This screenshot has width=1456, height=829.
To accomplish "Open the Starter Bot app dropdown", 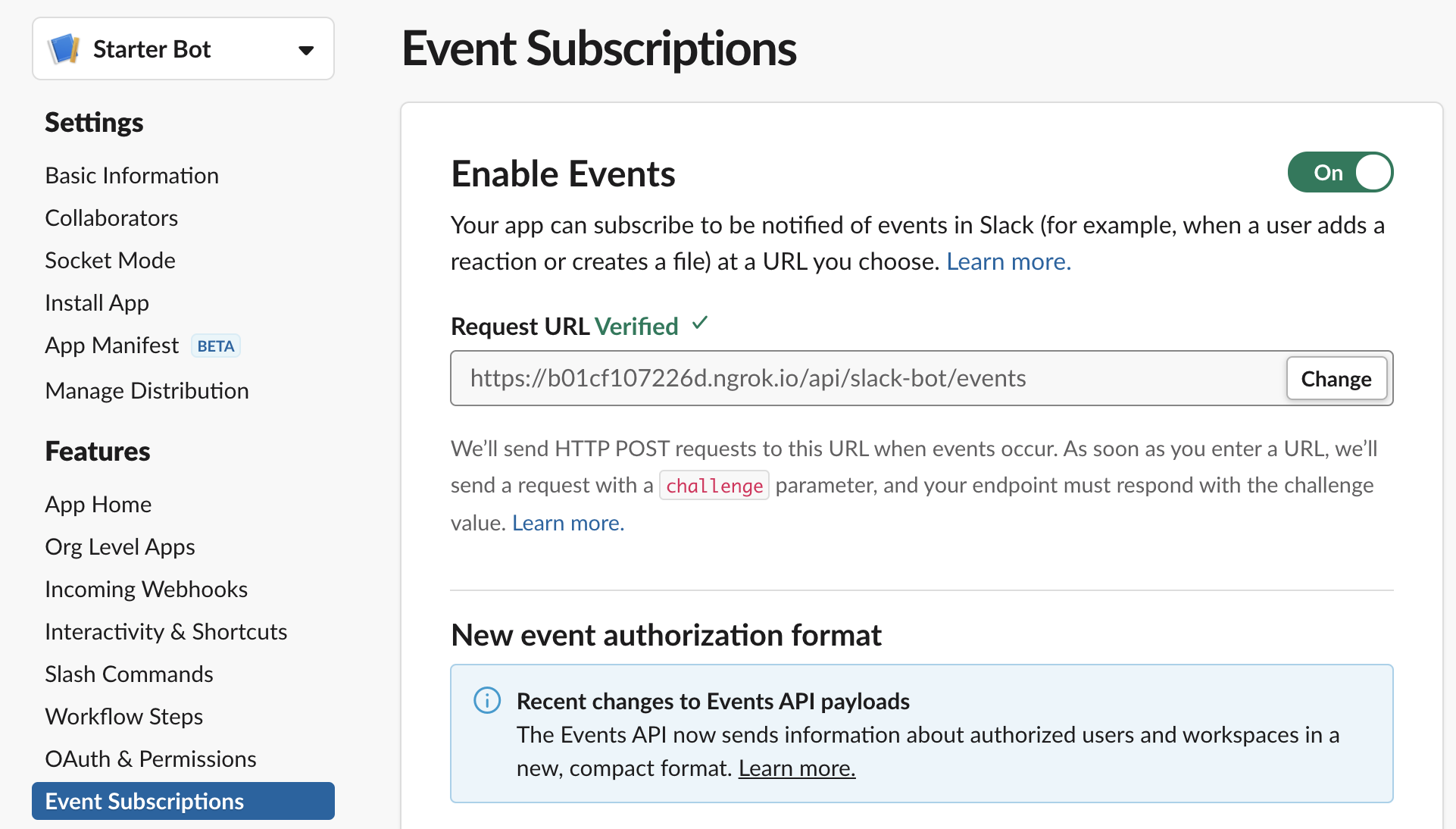I will coord(305,50).
